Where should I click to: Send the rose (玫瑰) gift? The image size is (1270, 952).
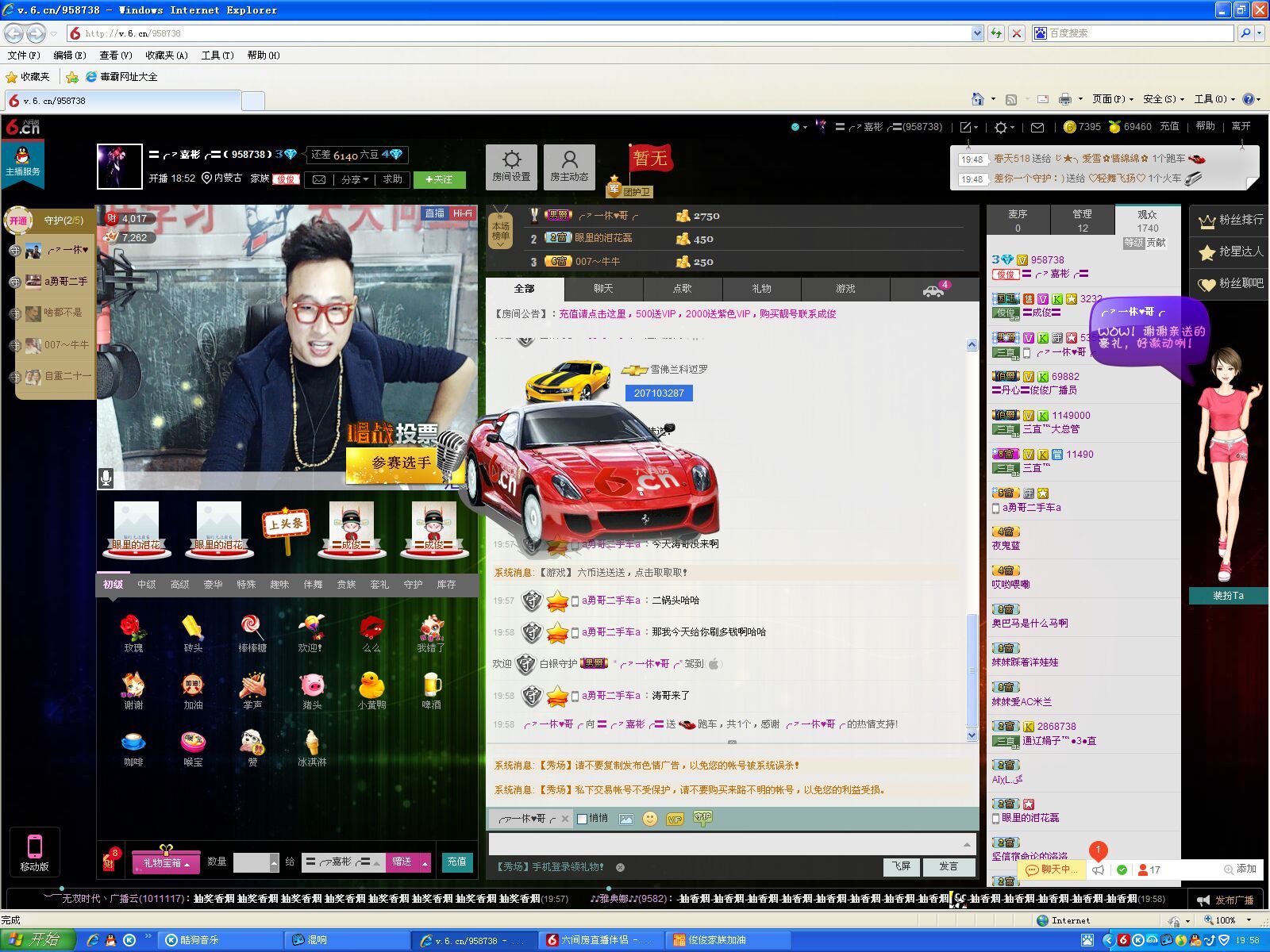133,633
